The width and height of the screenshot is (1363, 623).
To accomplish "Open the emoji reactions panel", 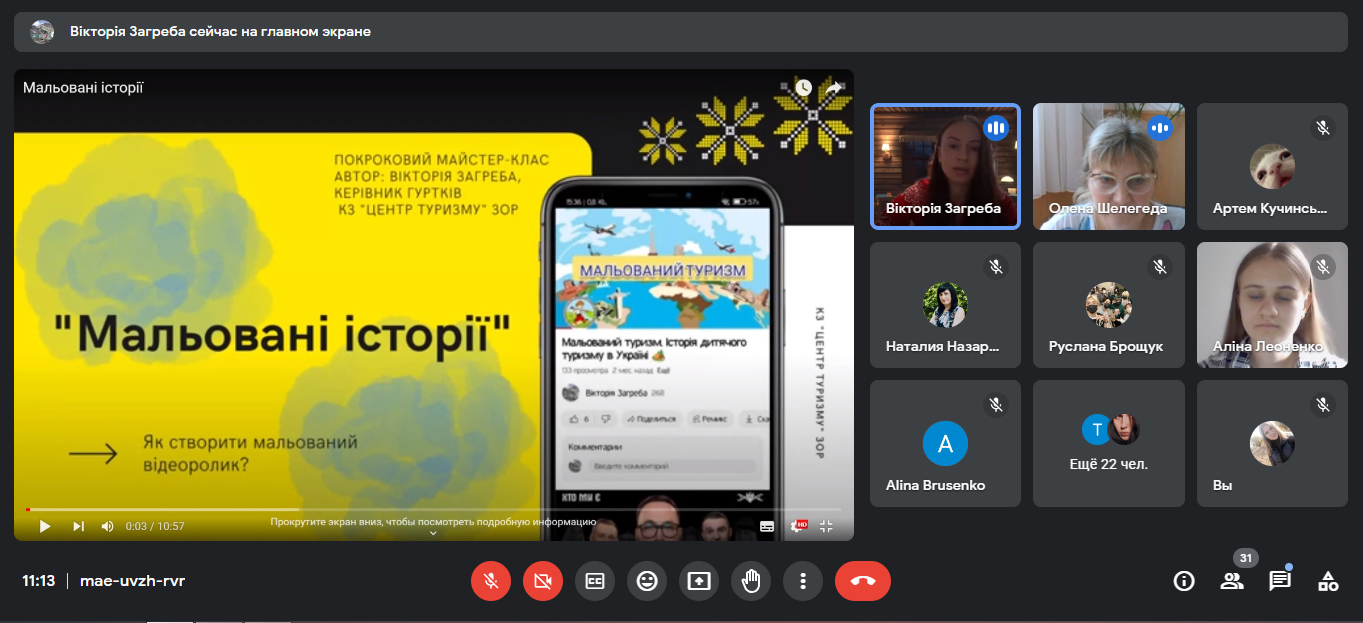I will point(647,581).
